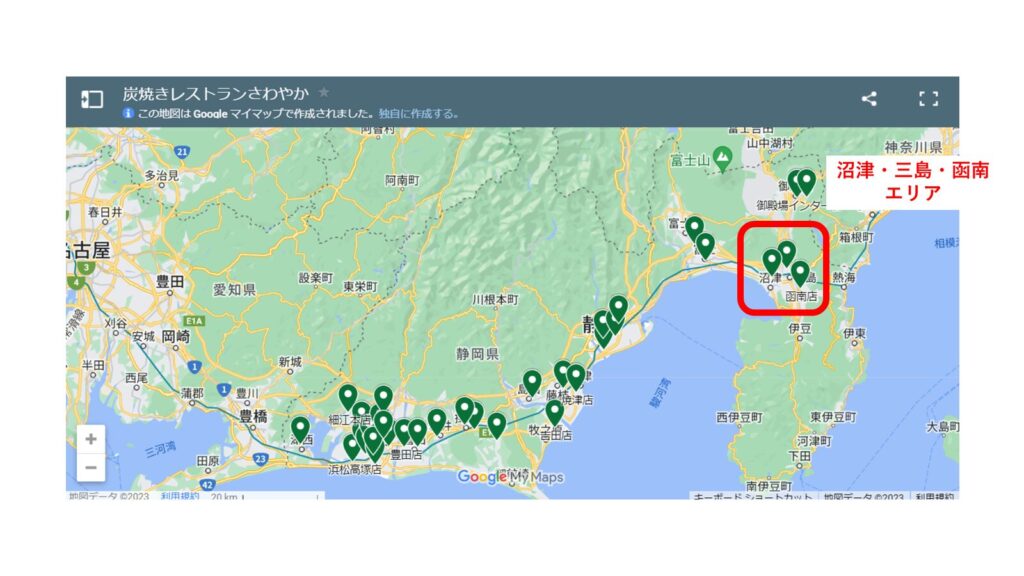Viewport: 1024px width, 576px height.
Task: Zoom out with the minus button
Action: point(91,468)
